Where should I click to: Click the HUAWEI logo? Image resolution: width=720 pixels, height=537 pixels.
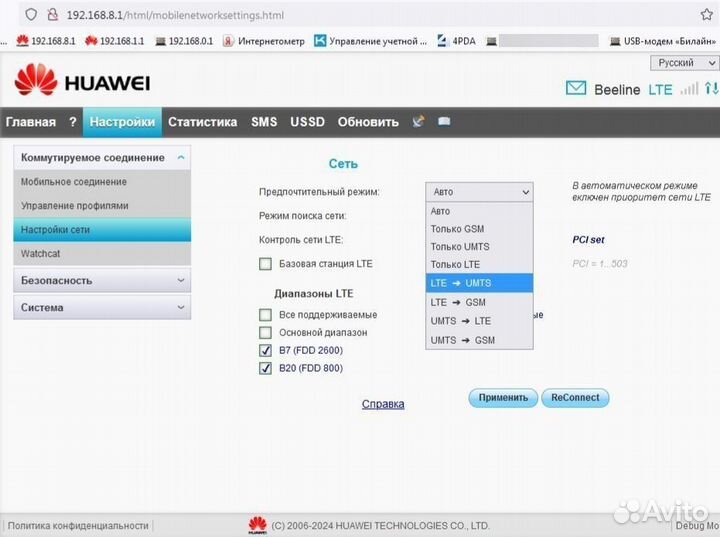click(x=82, y=80)
